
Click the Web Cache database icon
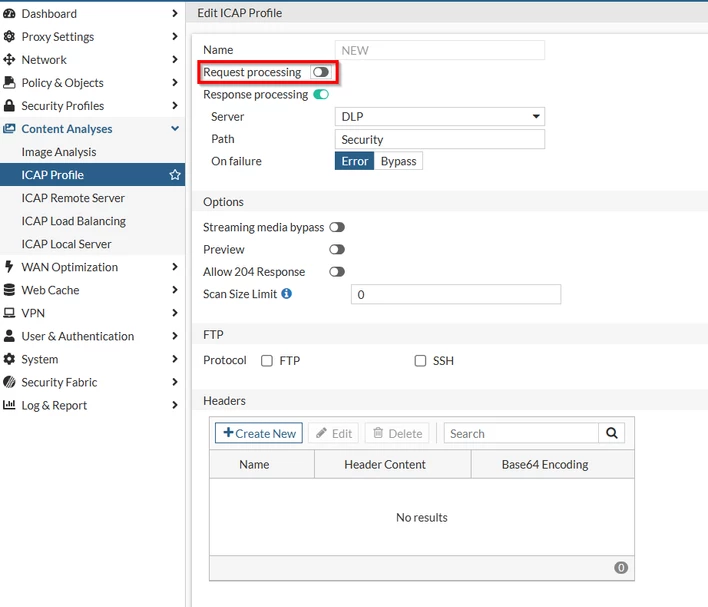(9, 290)
